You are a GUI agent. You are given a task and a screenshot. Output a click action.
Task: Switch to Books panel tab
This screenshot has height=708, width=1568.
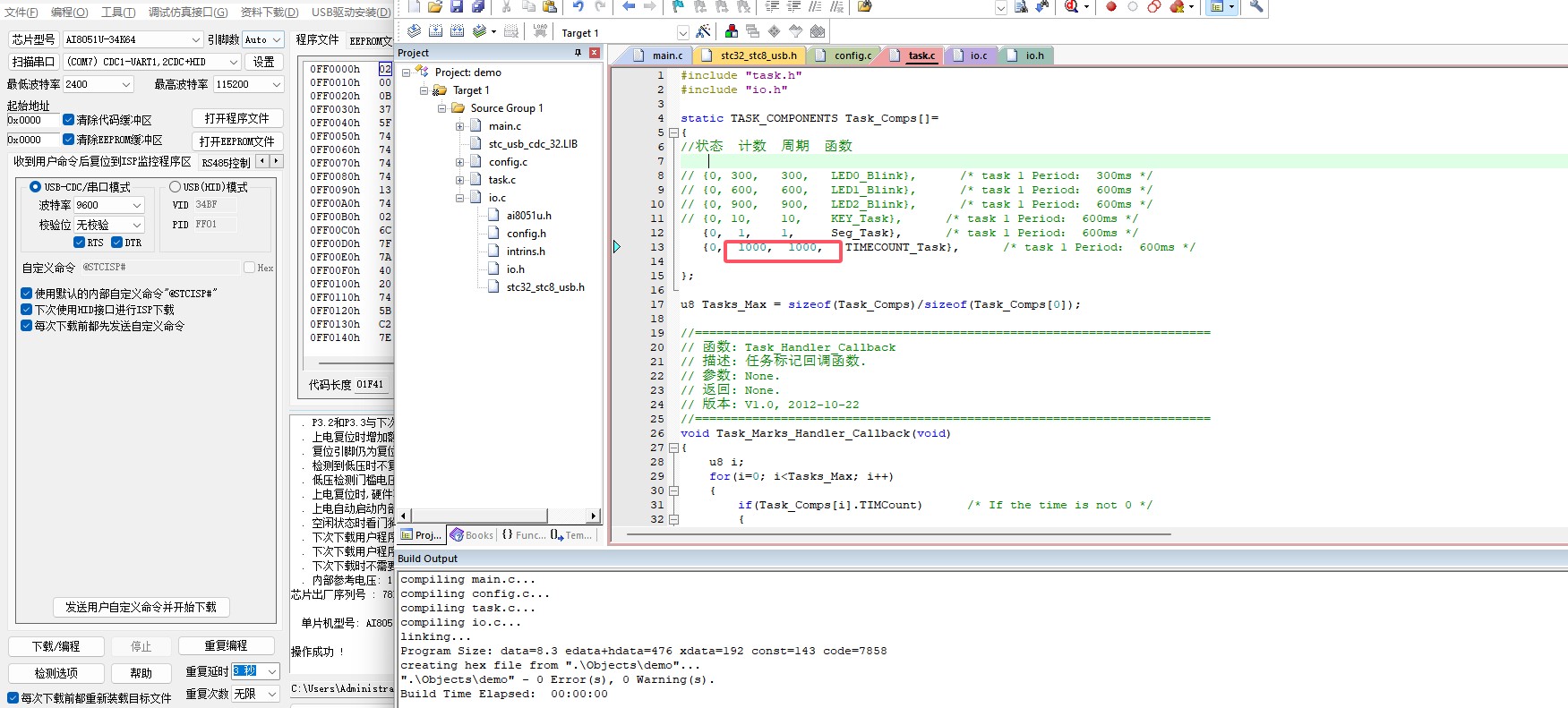pos(472,535)
